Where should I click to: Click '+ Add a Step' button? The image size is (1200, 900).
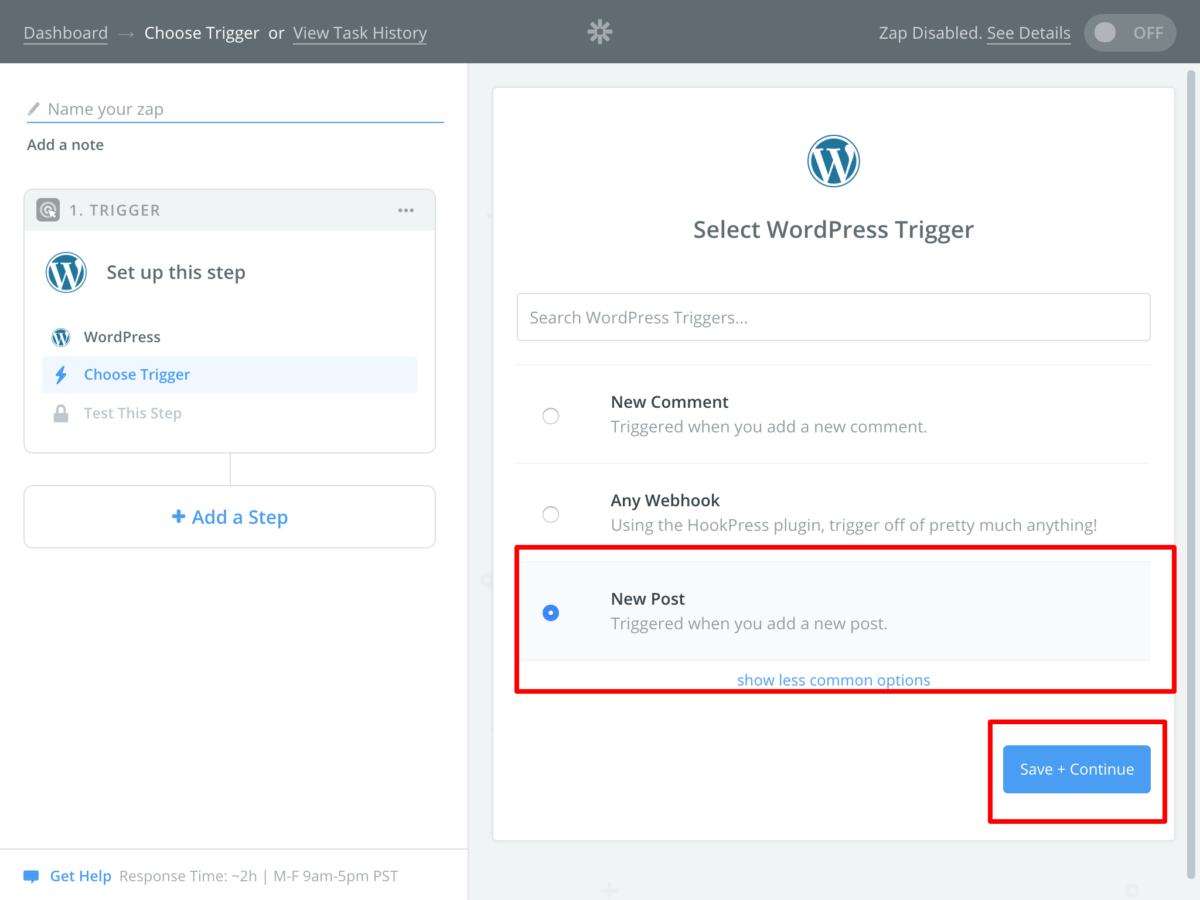(x=229, y=517)
